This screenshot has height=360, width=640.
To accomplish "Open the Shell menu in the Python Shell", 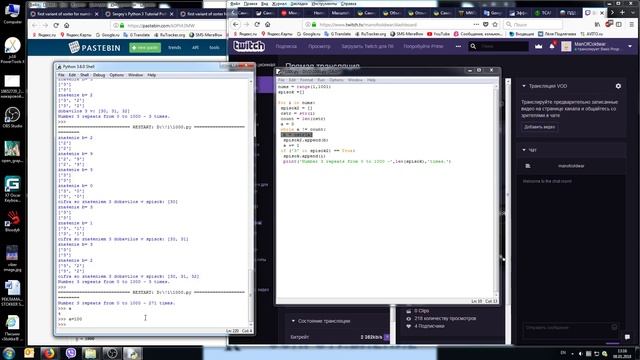I will coord(84,75).
